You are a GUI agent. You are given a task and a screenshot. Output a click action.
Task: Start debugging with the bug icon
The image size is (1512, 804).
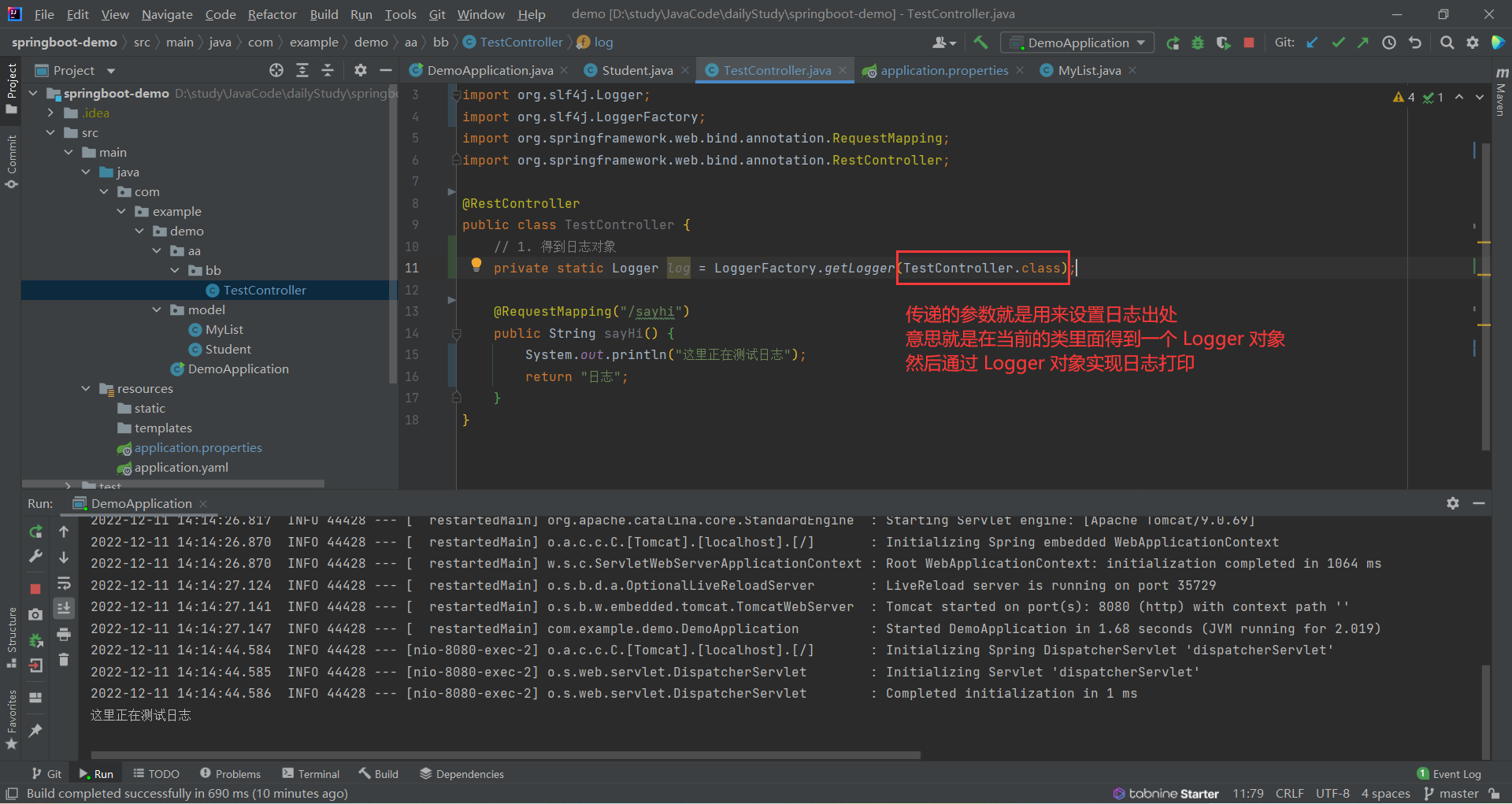tap(1198, 43)
